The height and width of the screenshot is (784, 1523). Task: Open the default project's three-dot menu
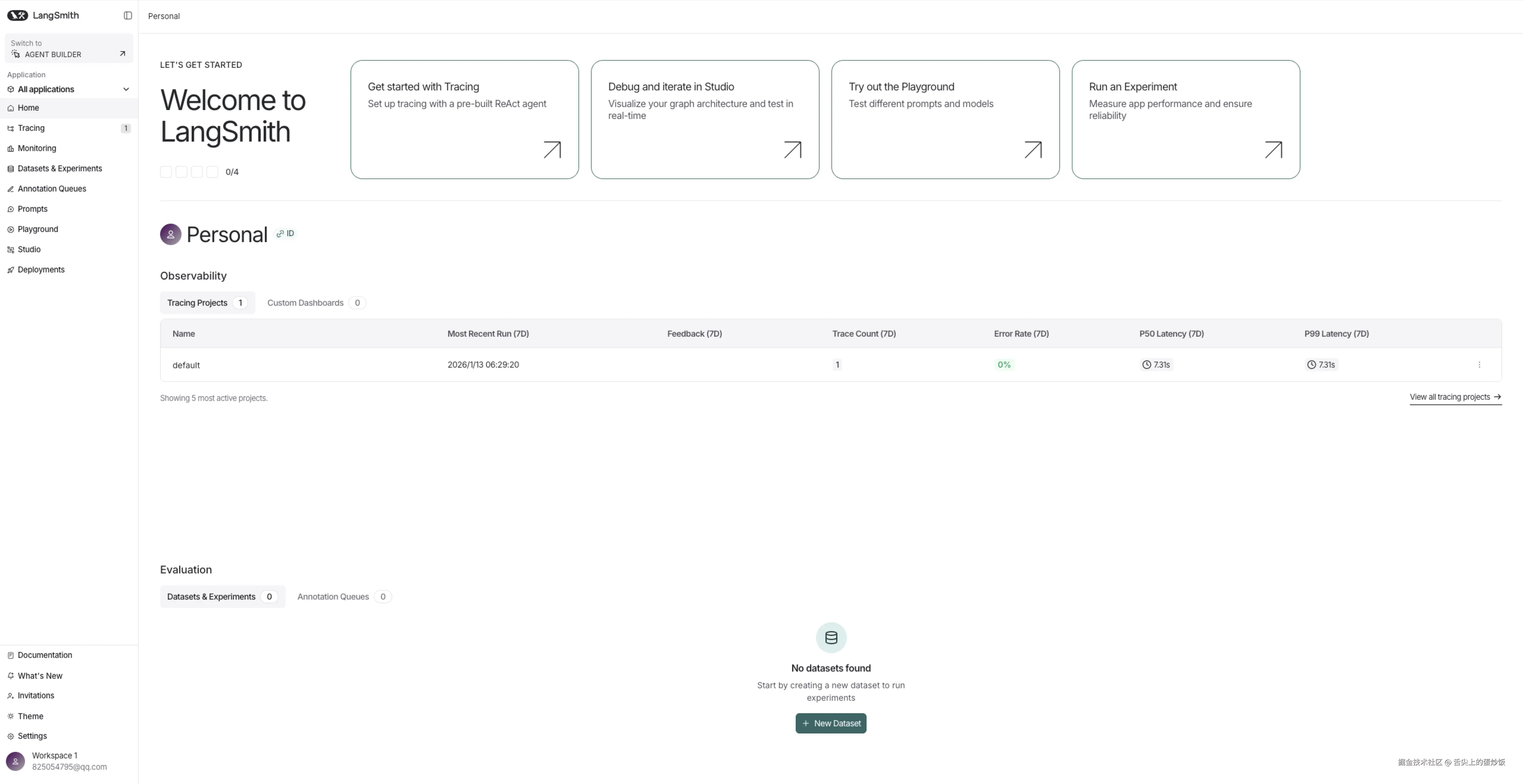coord(1479,365)
